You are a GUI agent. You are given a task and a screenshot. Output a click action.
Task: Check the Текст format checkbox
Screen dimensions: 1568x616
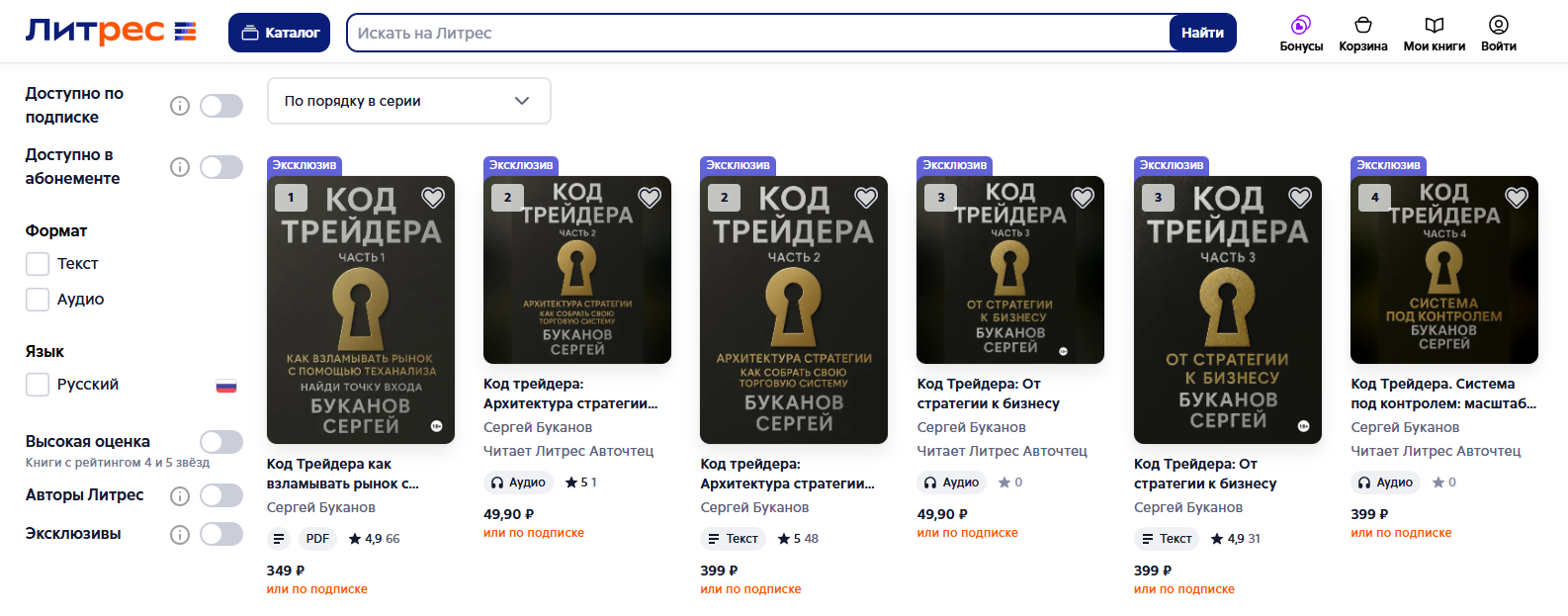38,264
